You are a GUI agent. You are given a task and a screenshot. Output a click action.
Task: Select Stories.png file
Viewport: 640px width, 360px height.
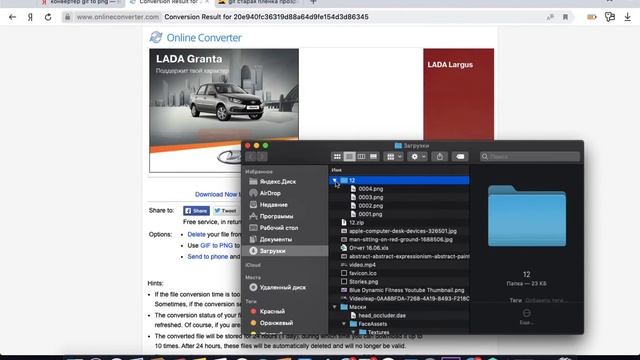coord(363,282)
